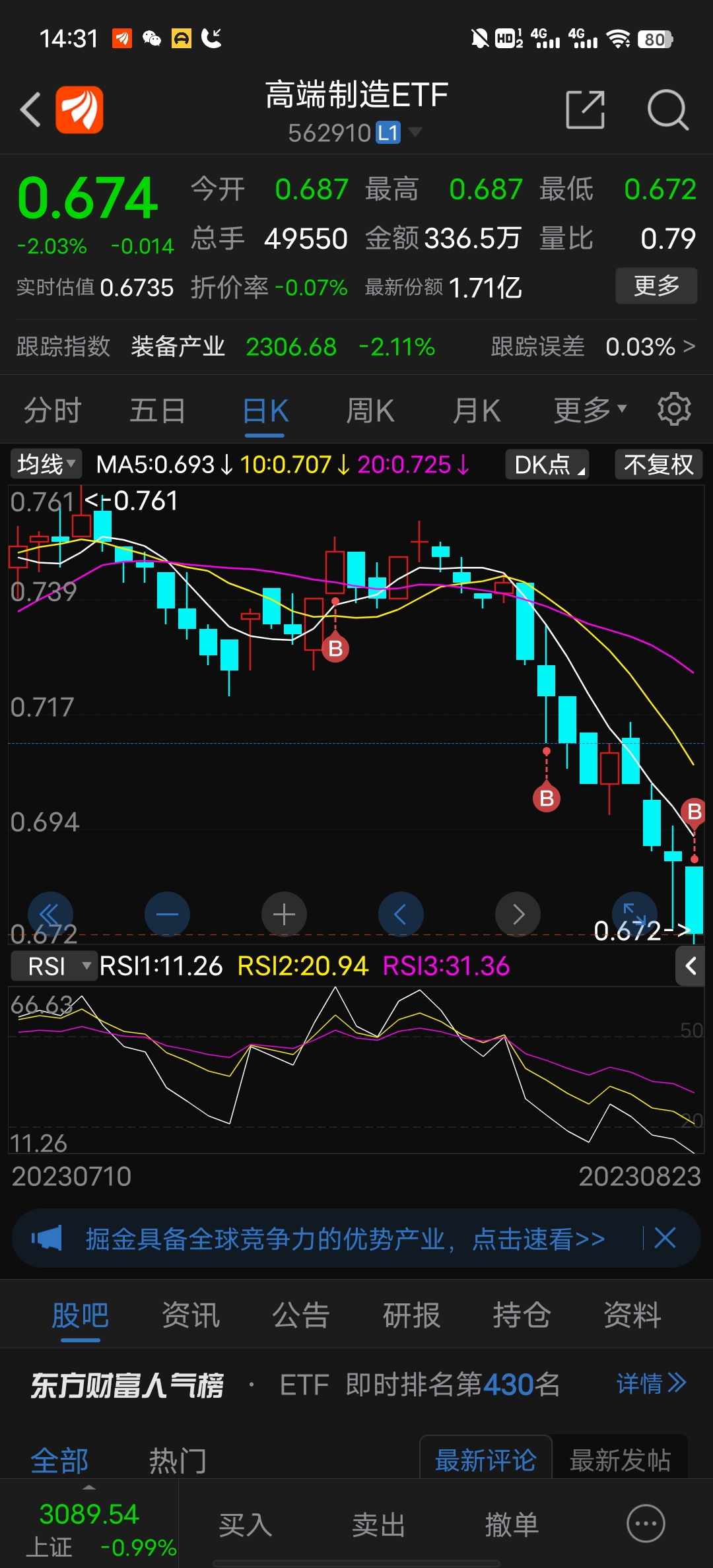Select the 全部 posts filter

[x=59, y=1460]
